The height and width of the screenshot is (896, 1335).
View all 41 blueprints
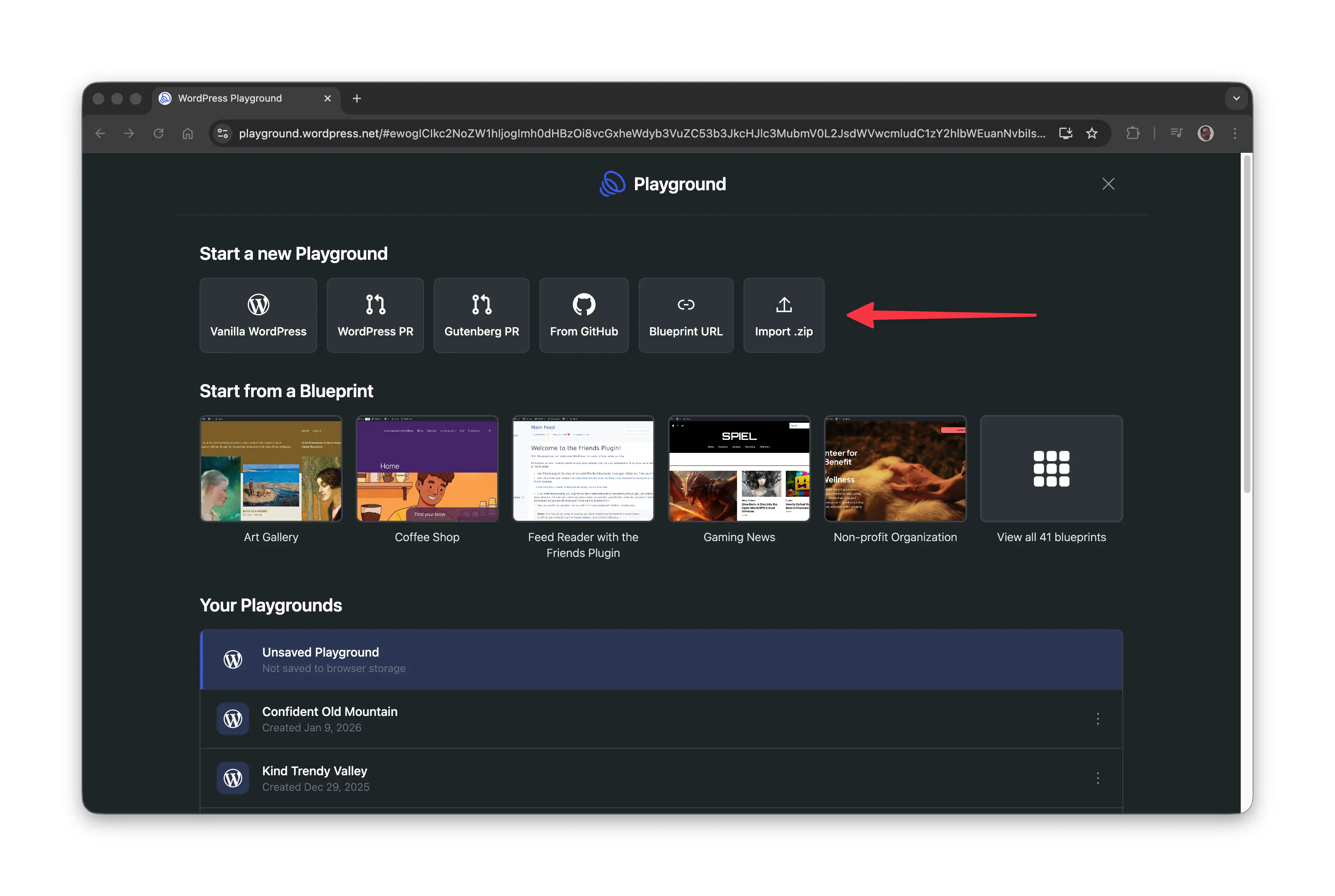tap(1051, 469)
